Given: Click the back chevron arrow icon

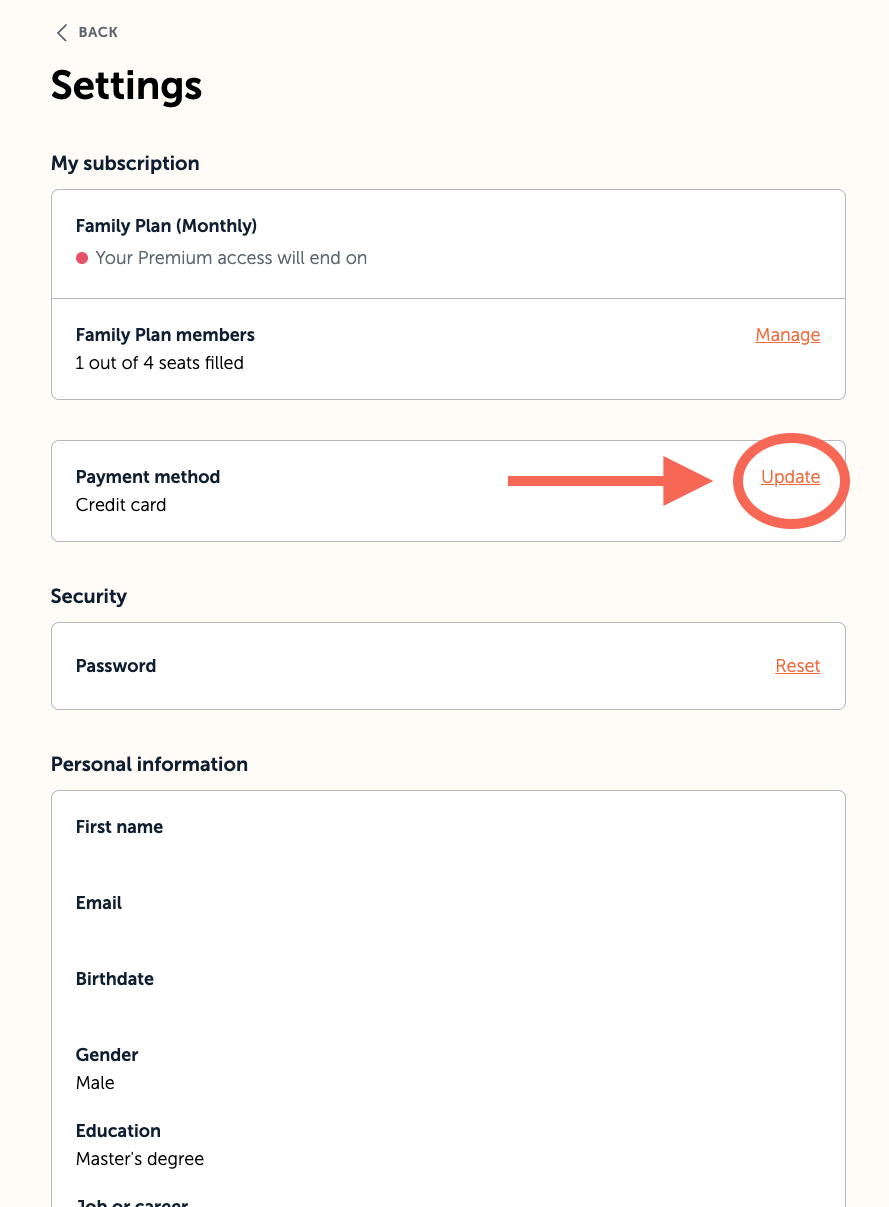Looking at the screenshot, I should [61, 33].
